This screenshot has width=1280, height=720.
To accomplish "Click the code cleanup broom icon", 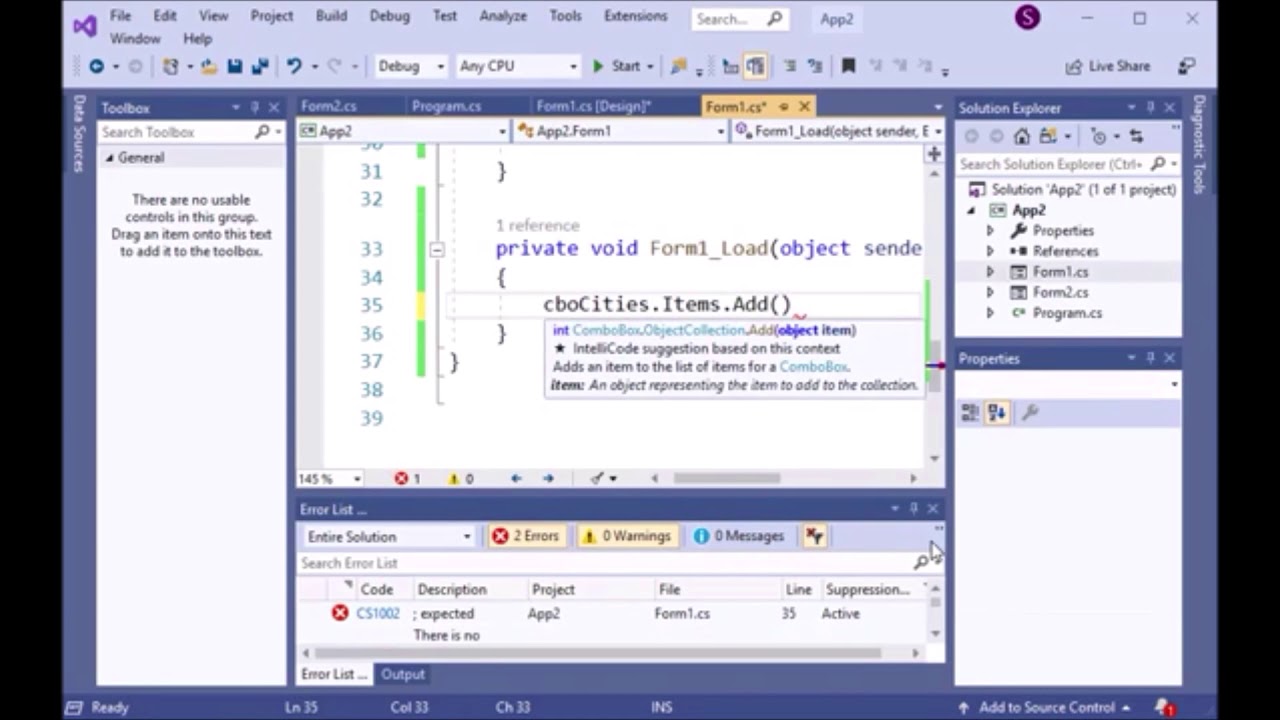I will [x=597, y=478].
